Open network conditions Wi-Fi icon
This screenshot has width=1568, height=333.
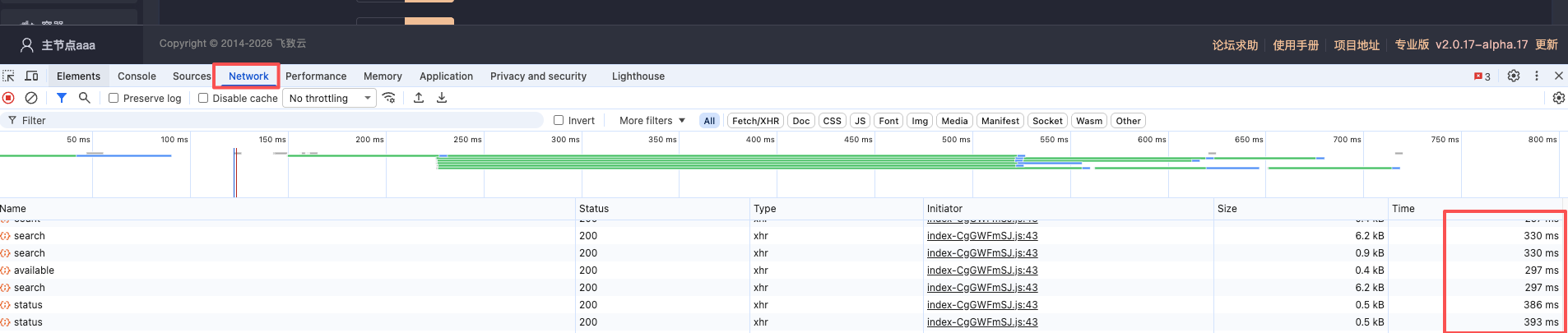coord(389,98)
